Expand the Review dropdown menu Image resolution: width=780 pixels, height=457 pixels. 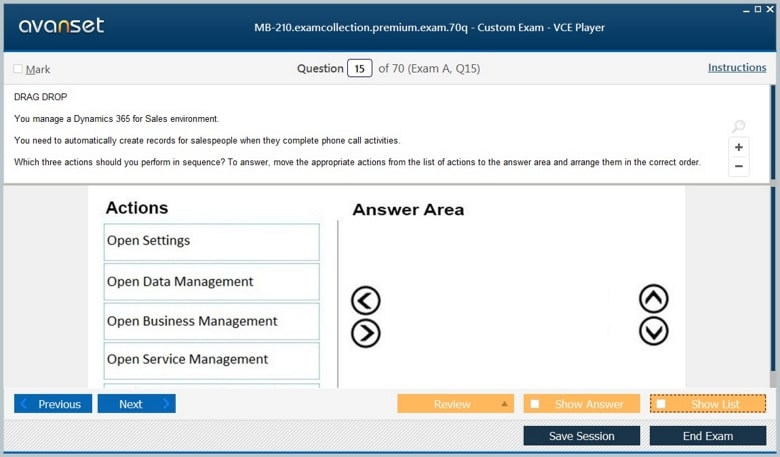(504, 404)
